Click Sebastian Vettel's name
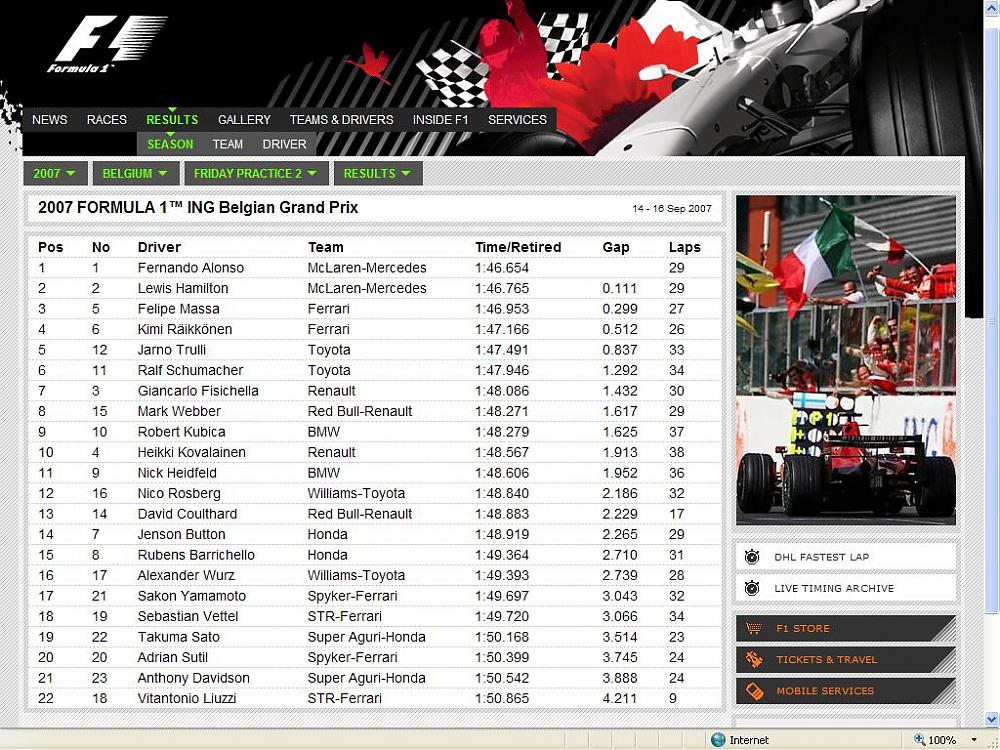Screen dimensions: 1000x750 pos(188,616)
